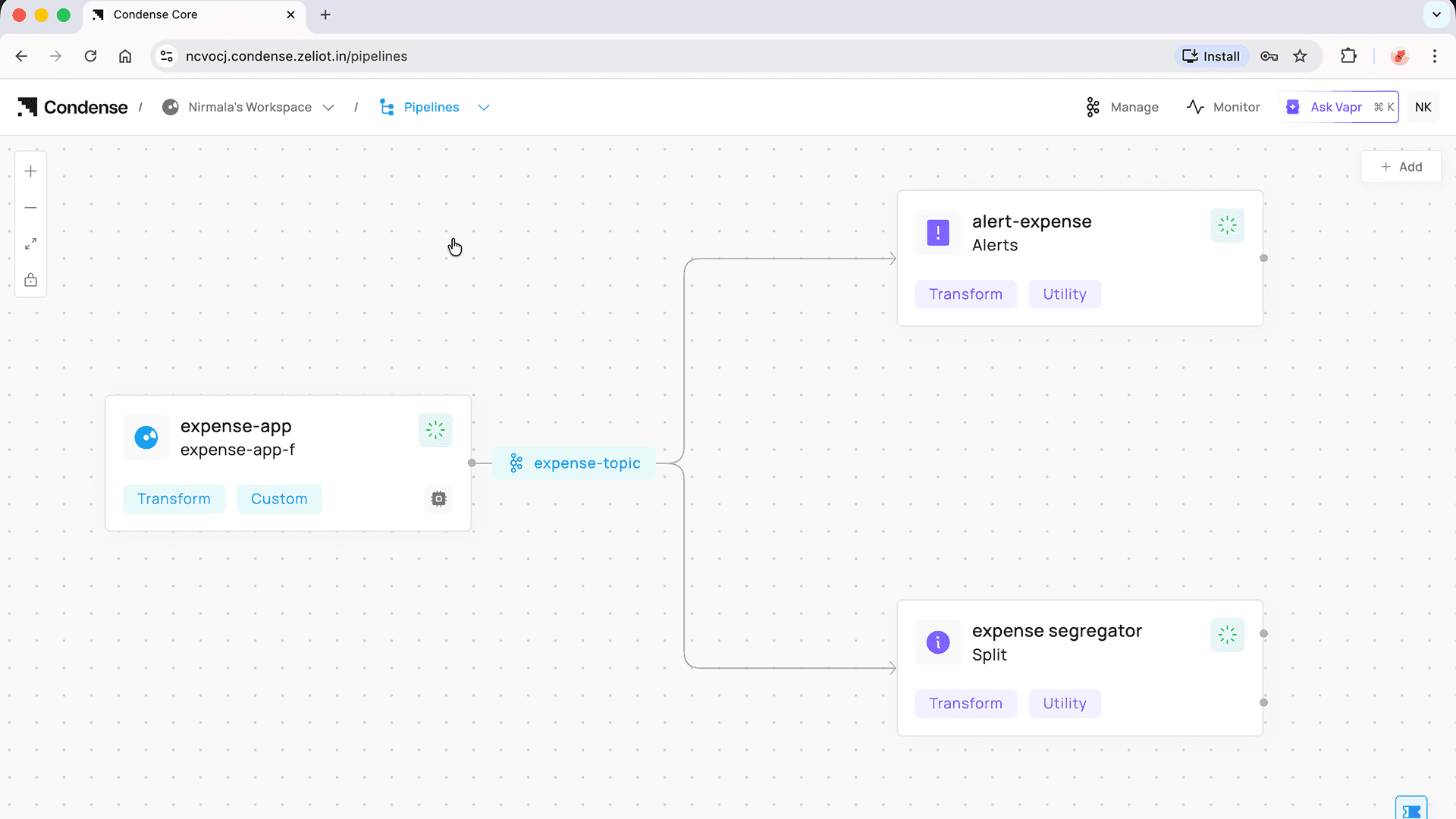Toggle the status spinner on expense-app node
The height and width of the screenshot is (819, 1456).
(435, 430)
